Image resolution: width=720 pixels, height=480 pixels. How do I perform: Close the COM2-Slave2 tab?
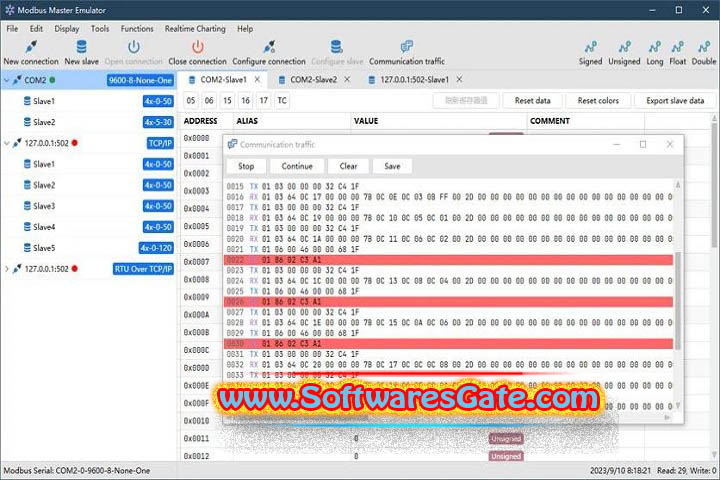click(x=347, y=80)
